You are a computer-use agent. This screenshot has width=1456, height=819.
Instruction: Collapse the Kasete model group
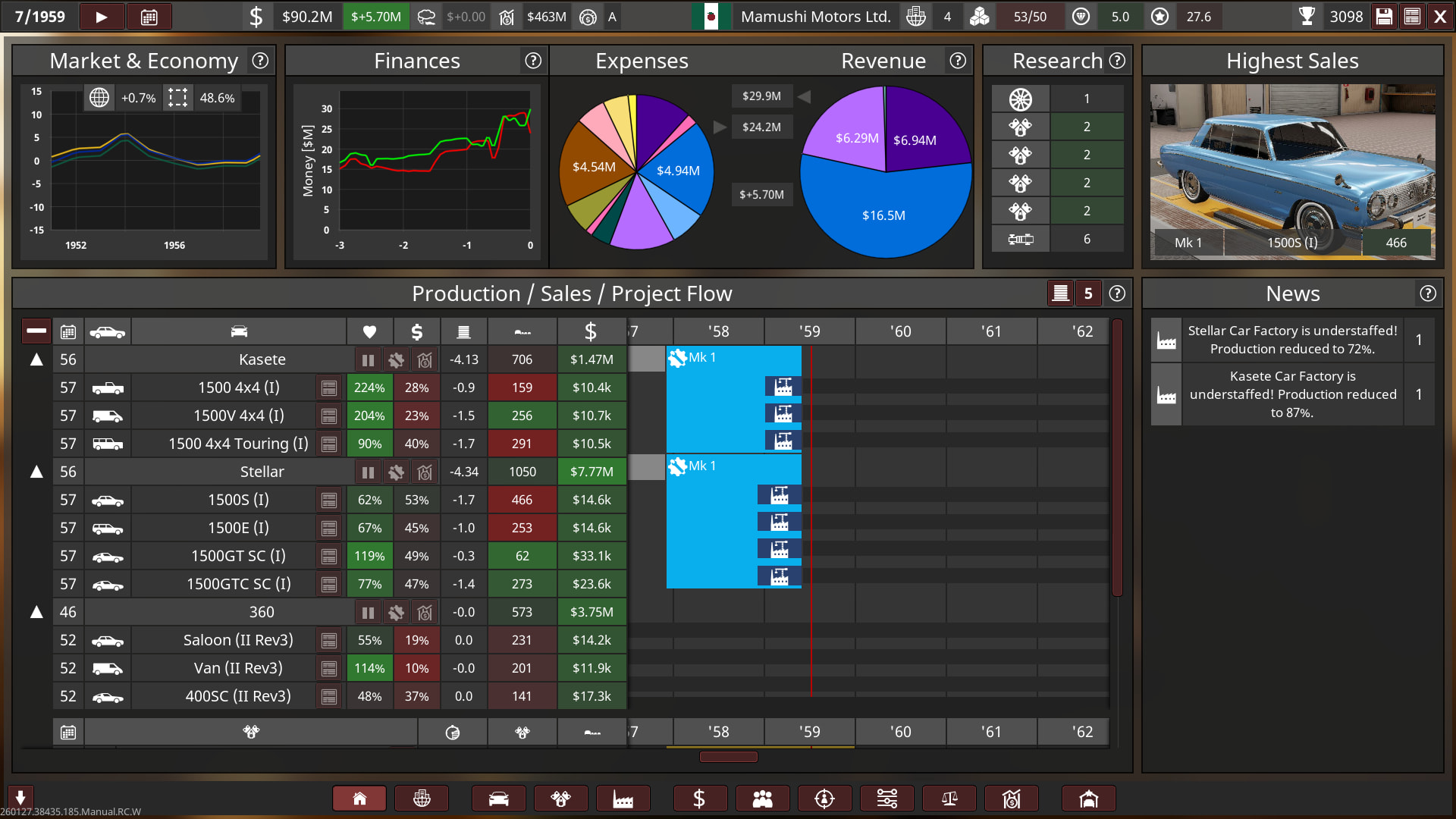point(36,359)
